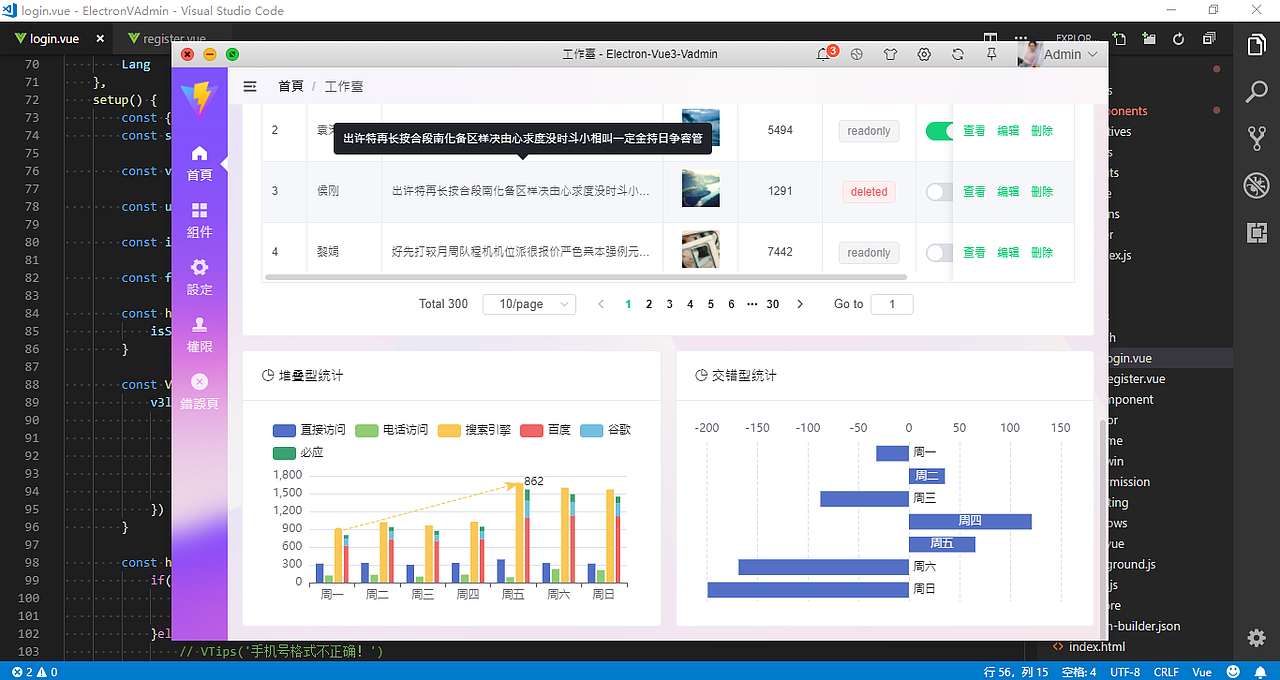Open the 10/page page size dropdown
The image size is (1280, 680).
coord(529,304)
